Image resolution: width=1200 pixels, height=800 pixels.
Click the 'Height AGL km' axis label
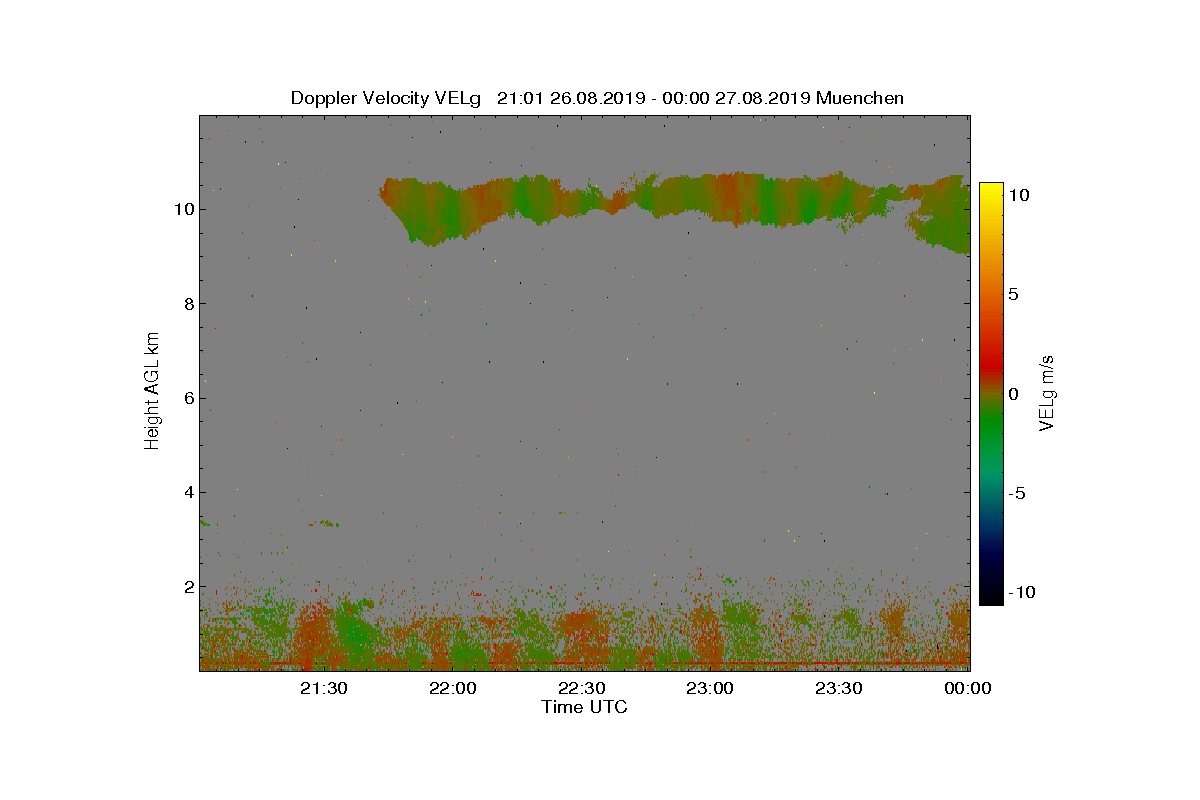[152, 390]
